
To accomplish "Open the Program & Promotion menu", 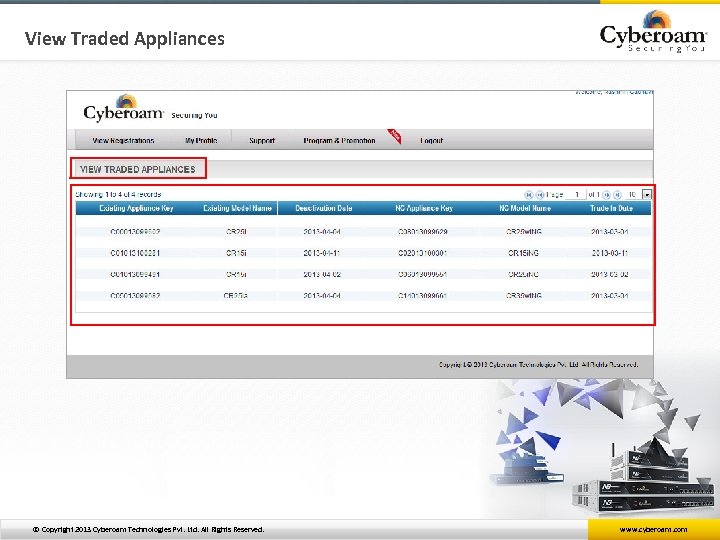I will pyautogui.click(x=339, y=141).
